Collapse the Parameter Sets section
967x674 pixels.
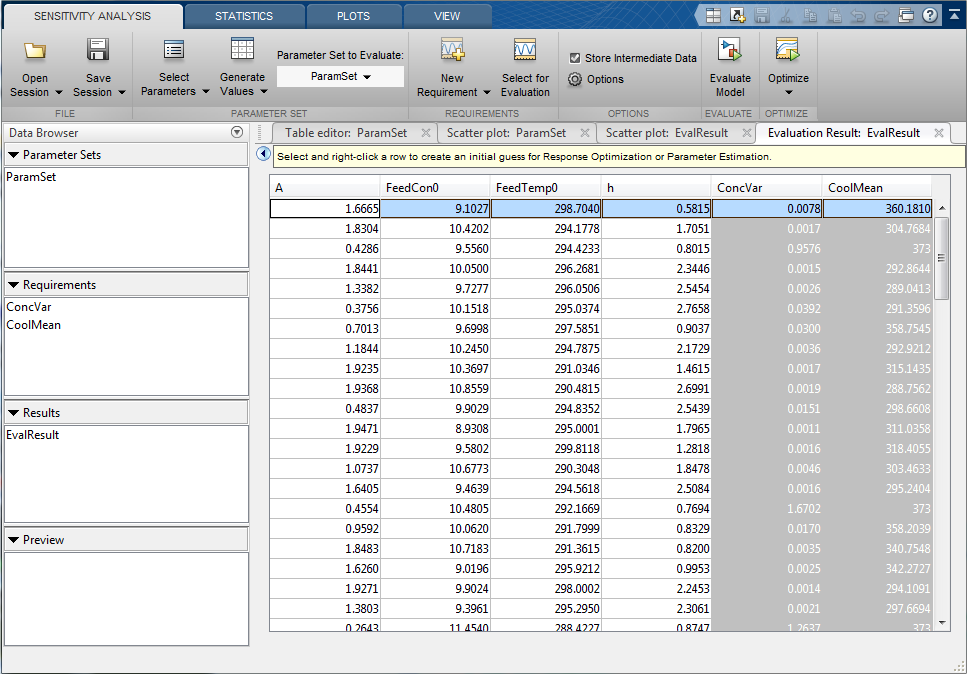coord(14,155)
